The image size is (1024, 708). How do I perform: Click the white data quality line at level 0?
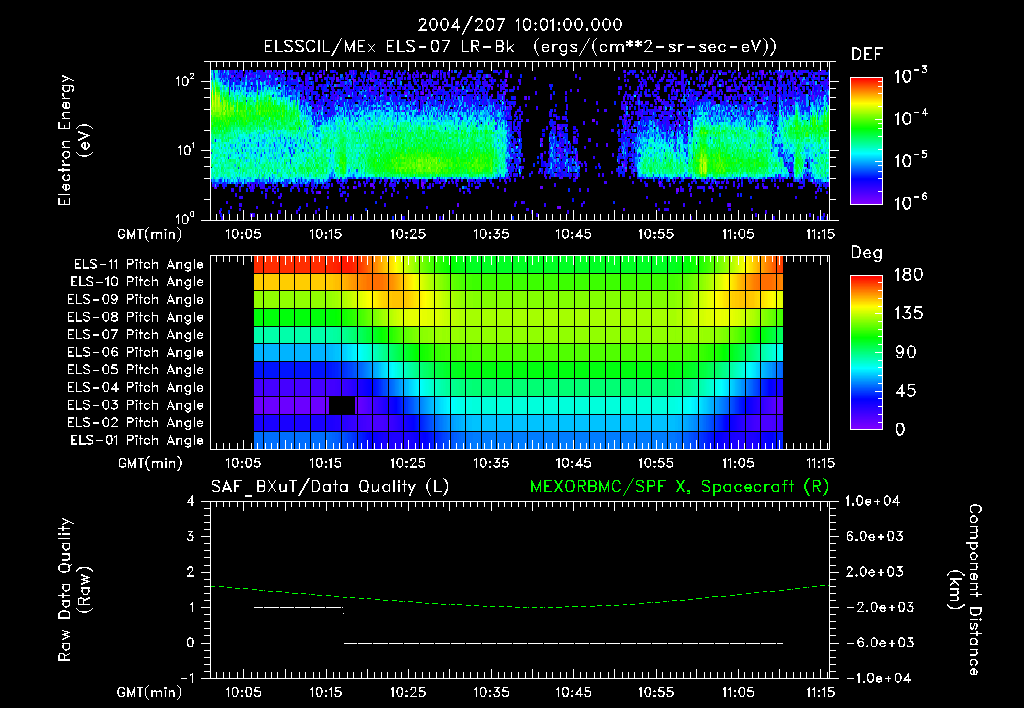coord(564,643)
